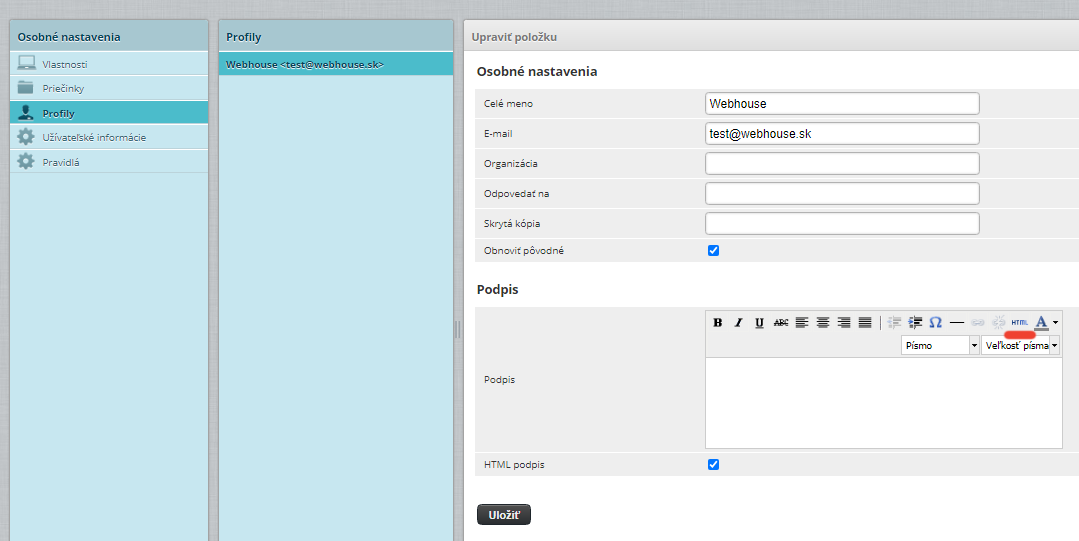Open the text color picker arrow

click(x=1056, y=322)
